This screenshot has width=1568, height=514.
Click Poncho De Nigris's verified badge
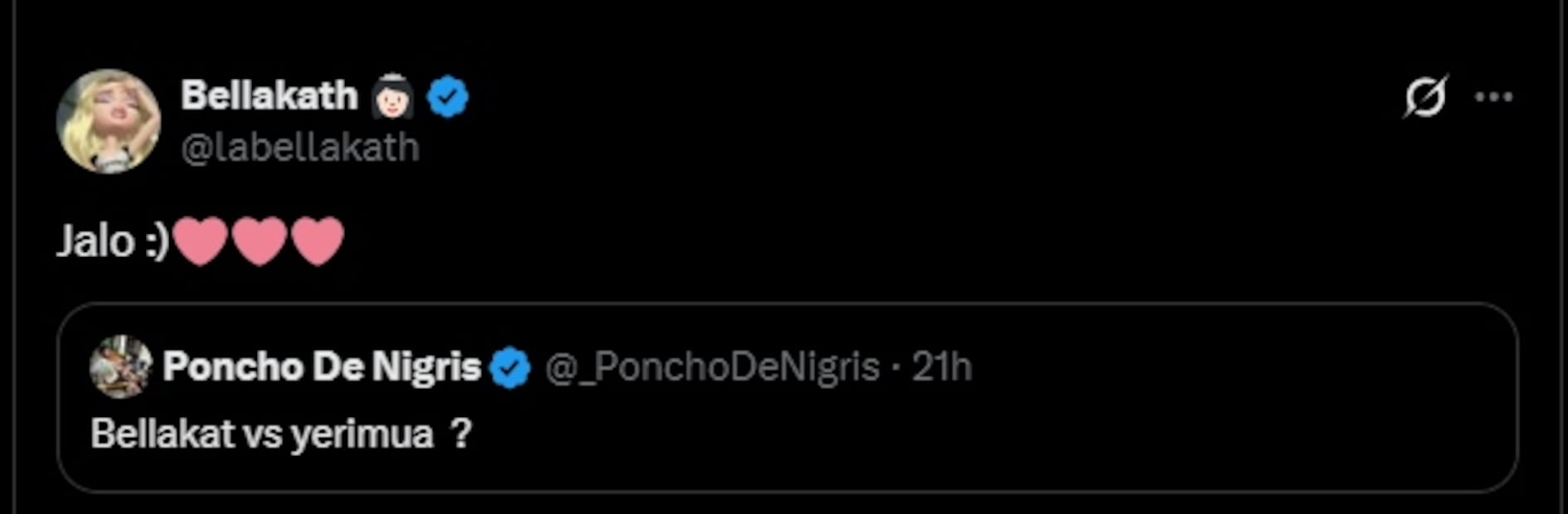click(510, 367)
